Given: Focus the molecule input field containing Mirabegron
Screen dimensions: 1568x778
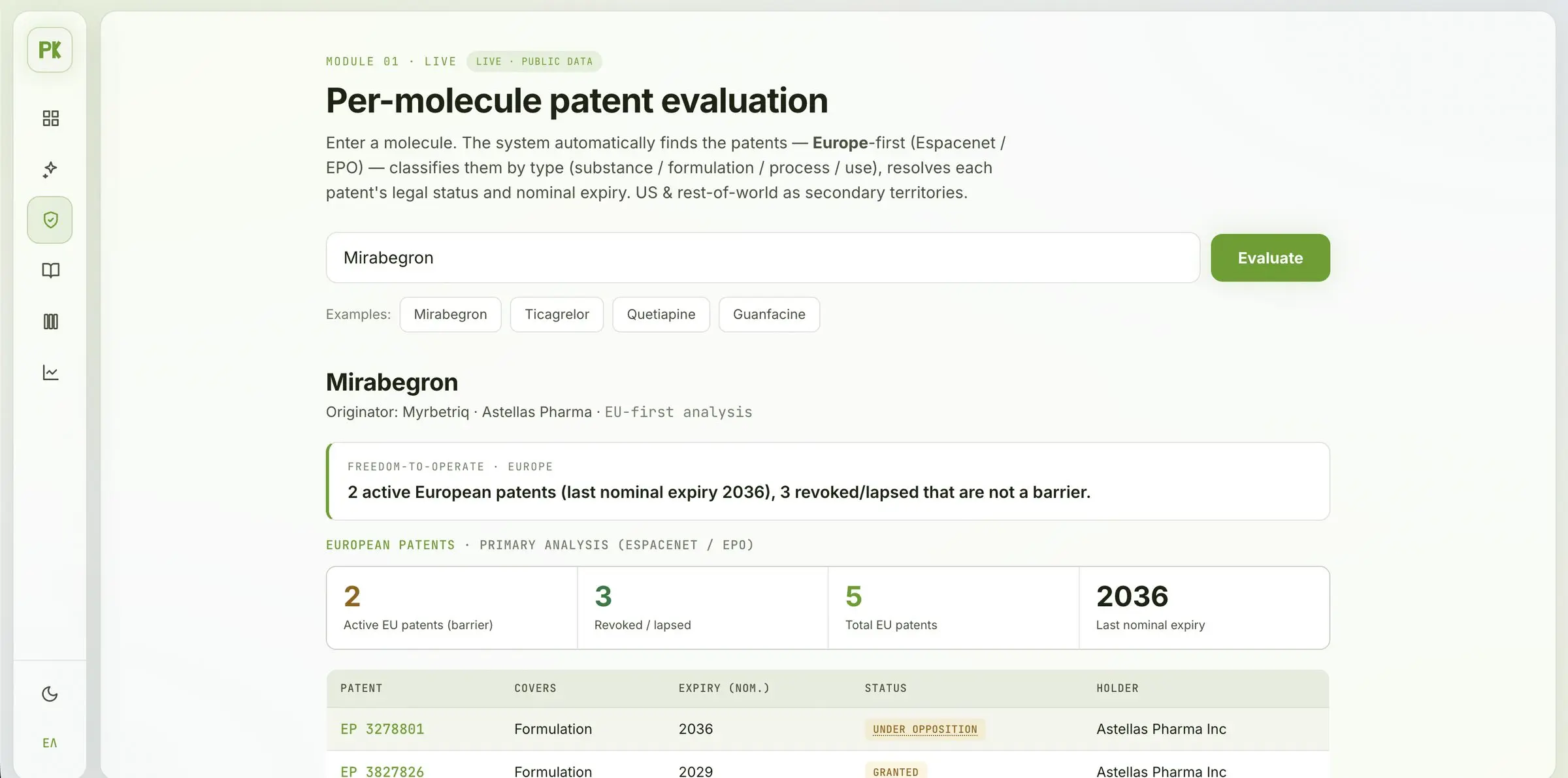Looking at the screenshot, I should click(x=762, y=258).
